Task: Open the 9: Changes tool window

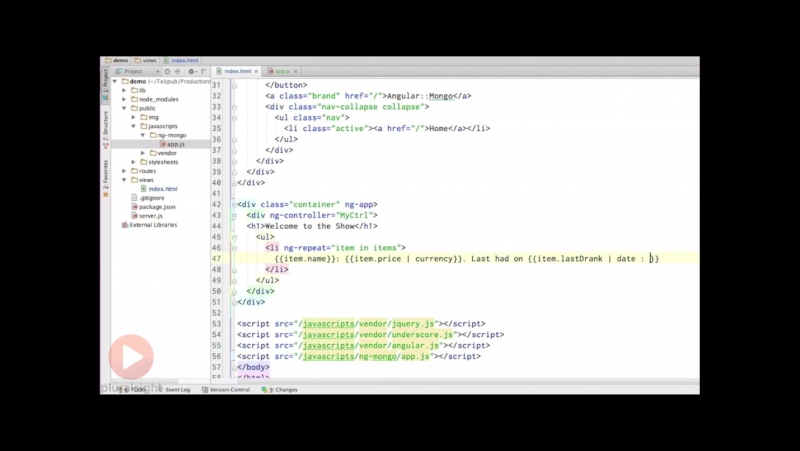Action: (x=280, y=389)
